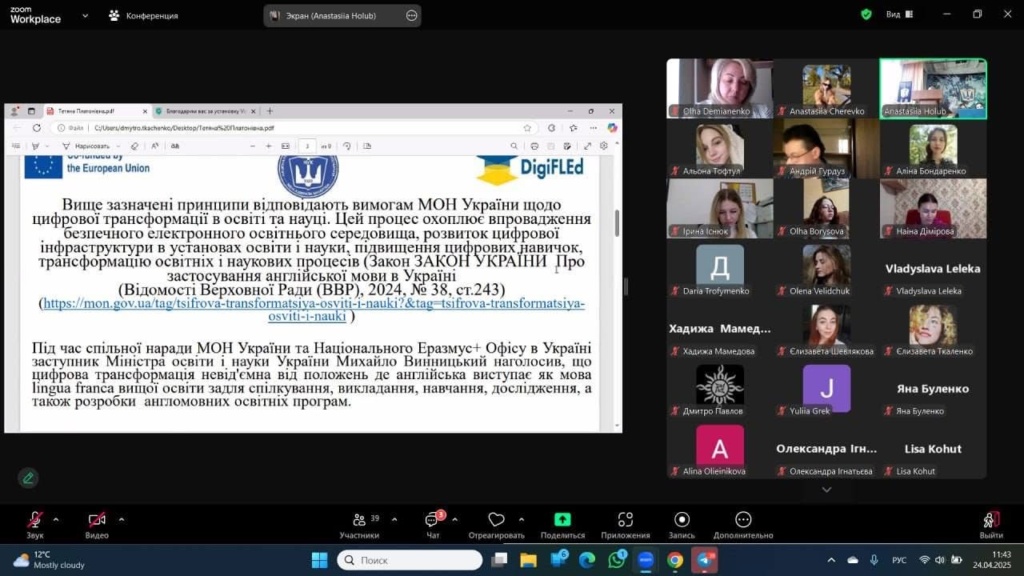Show hidden system tray icons

click(x=831, y=560)
